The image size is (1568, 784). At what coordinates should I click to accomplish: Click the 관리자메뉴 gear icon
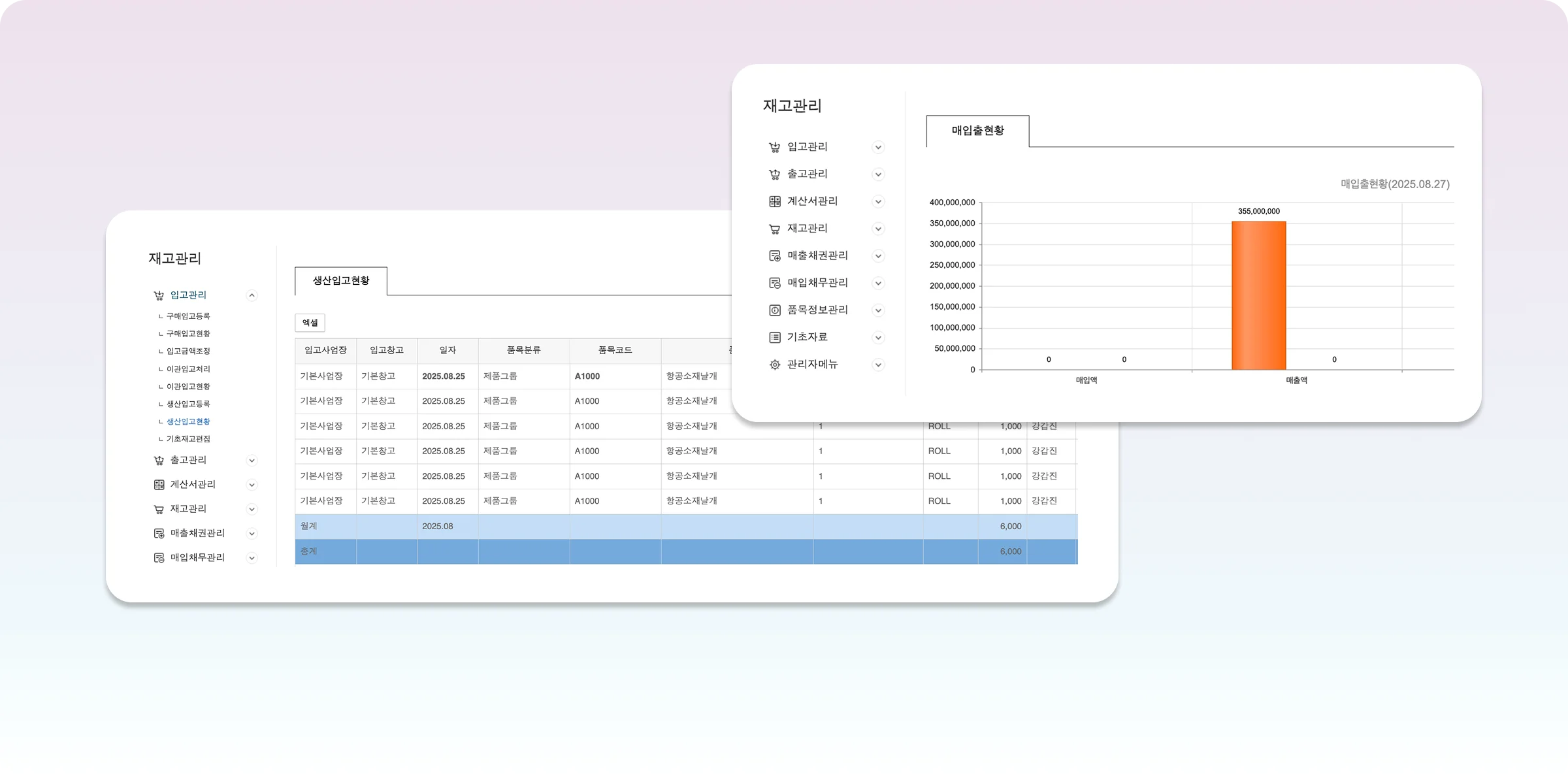[x=775, y=365]
